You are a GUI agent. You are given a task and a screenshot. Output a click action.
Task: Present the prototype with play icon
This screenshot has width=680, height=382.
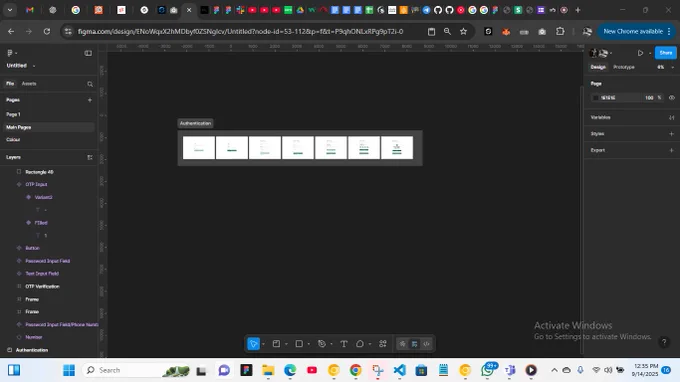click(x=640, y=53)
